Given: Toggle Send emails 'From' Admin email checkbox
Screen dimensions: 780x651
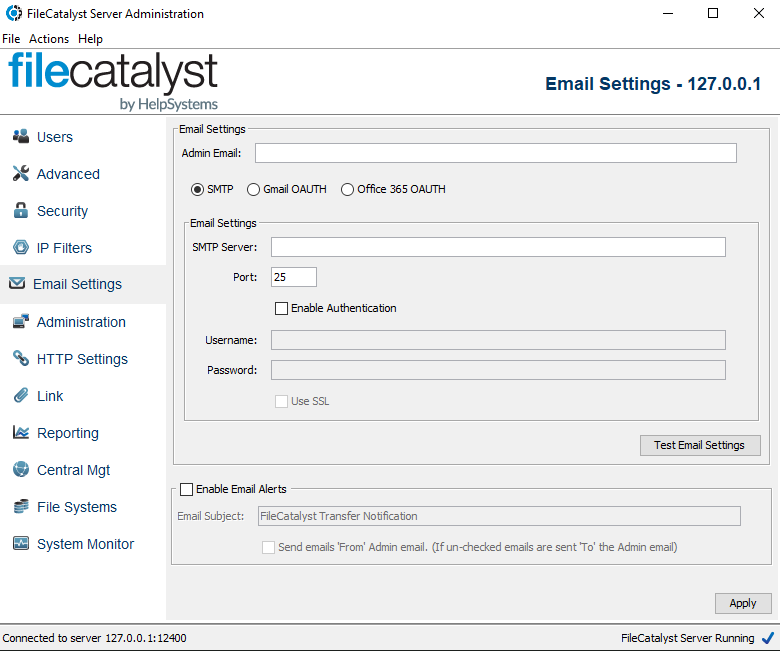Looking at the screenshot, I should (x=269, y=547).
